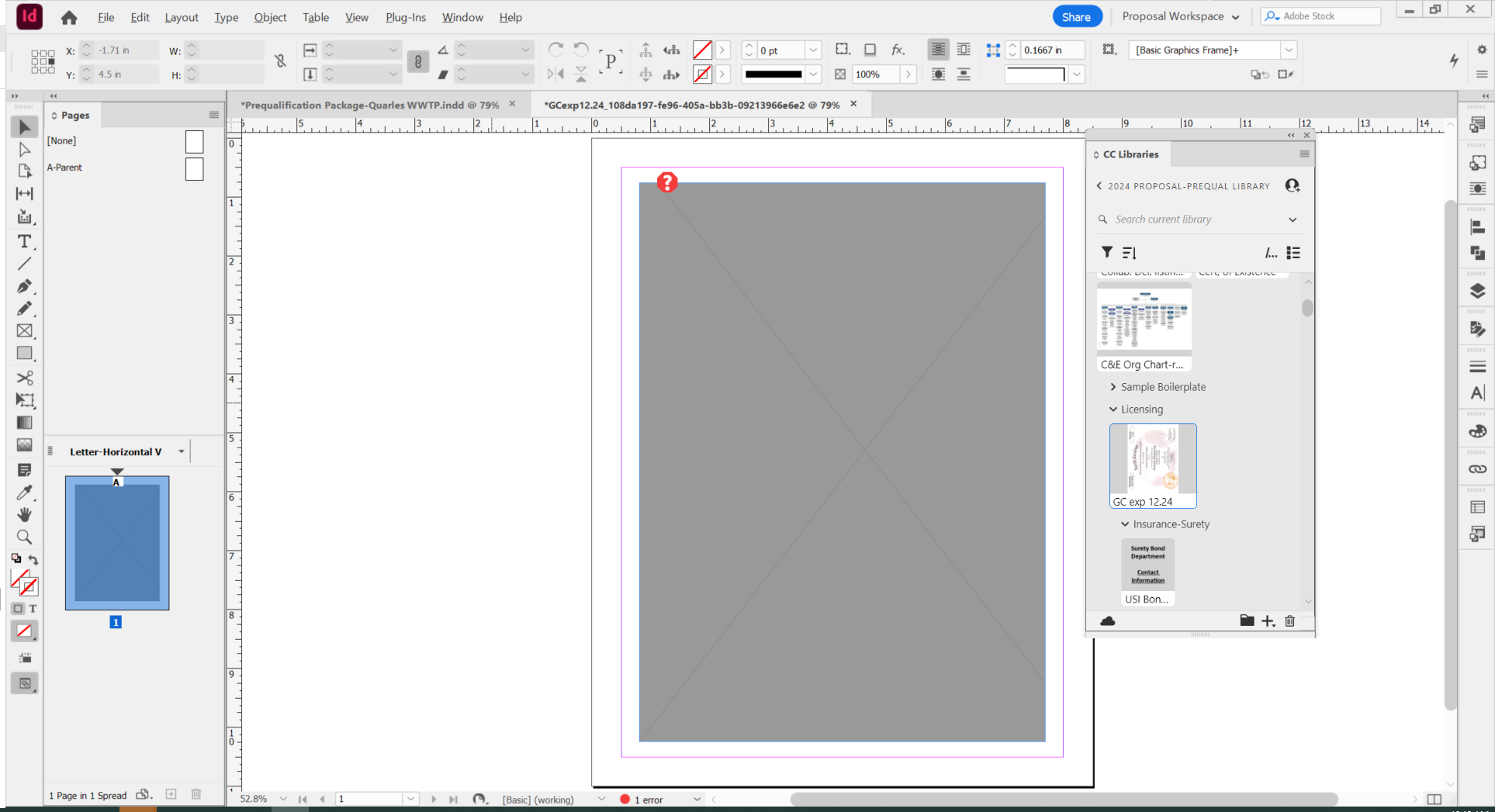Screen dimensions: 1495x812
Task: Open the stroke color swatch
Action: click(x=702, y=74)
